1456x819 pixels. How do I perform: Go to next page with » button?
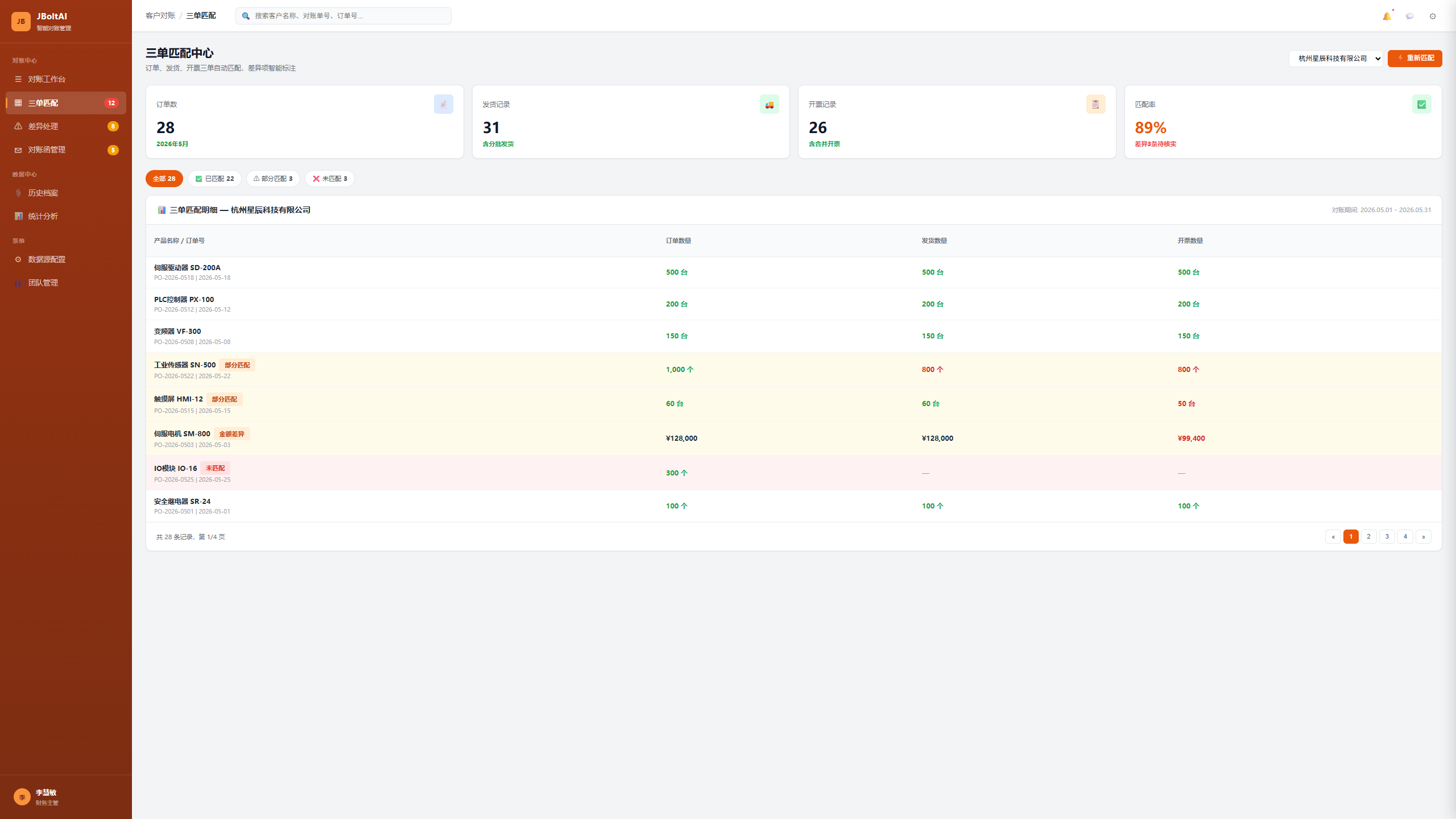[x=1424, y=536]
